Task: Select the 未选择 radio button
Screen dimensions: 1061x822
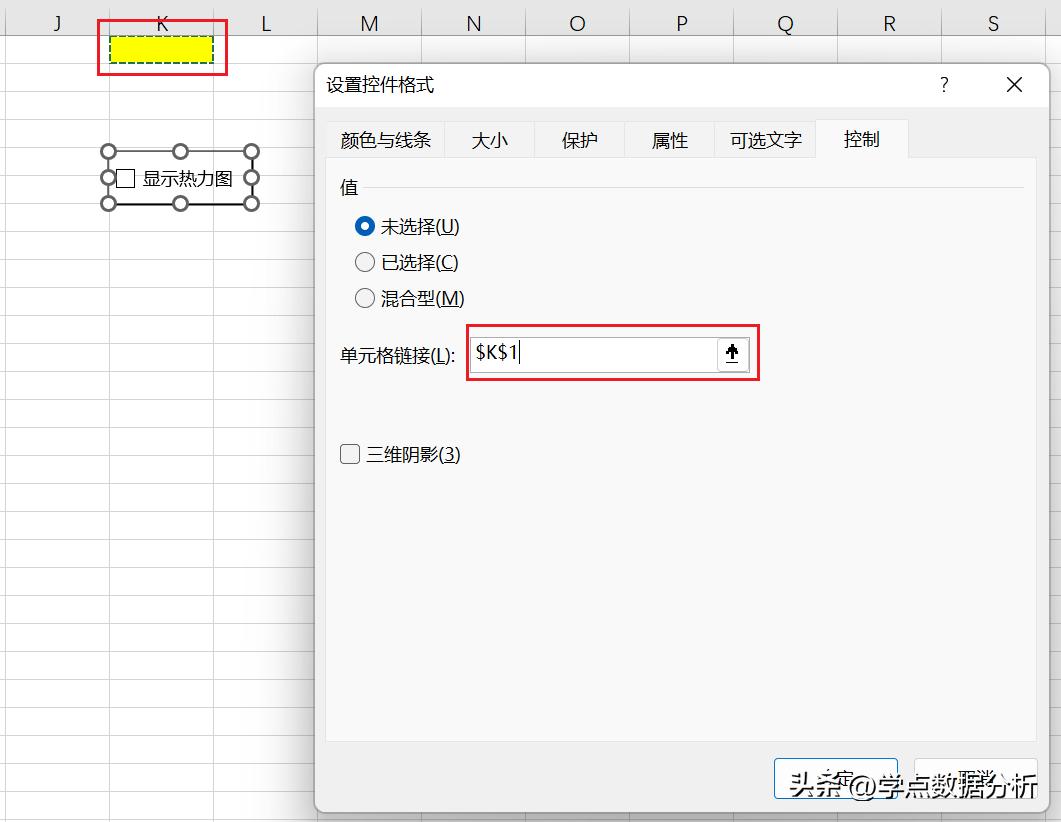Action: coord(365,226)
